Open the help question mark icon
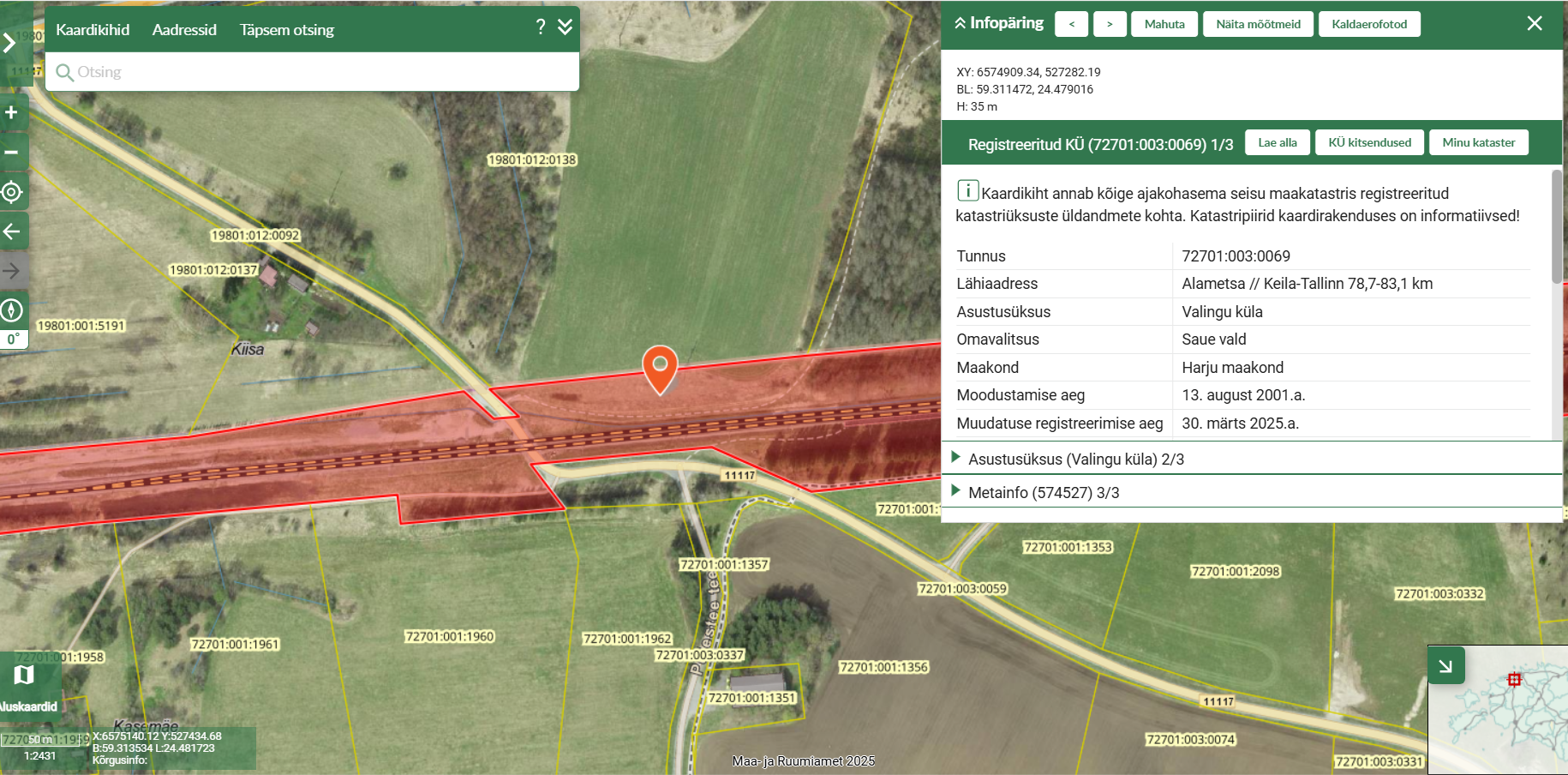The image size is (1568, 775). [541, 27]
